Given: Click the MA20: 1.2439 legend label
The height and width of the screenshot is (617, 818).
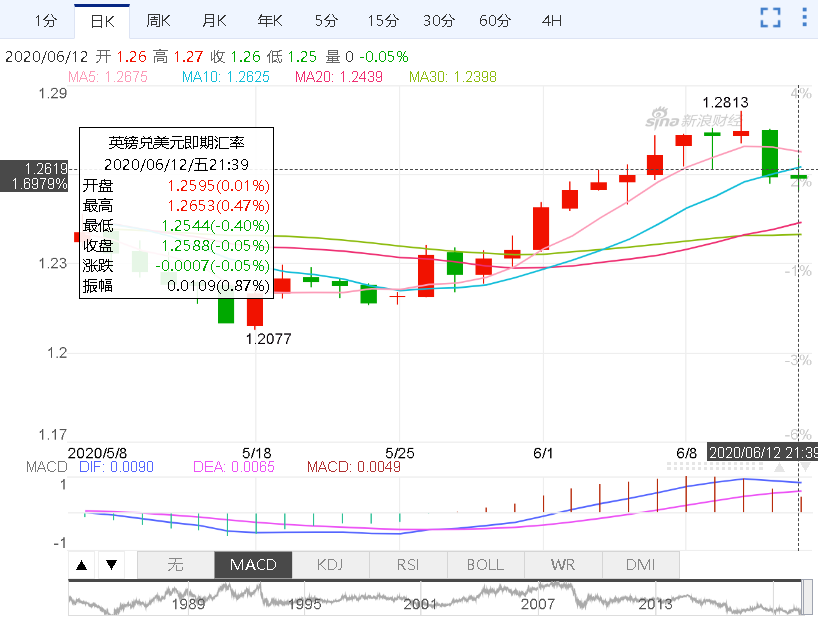Looking at the screenshot, I should coord(339,77).
